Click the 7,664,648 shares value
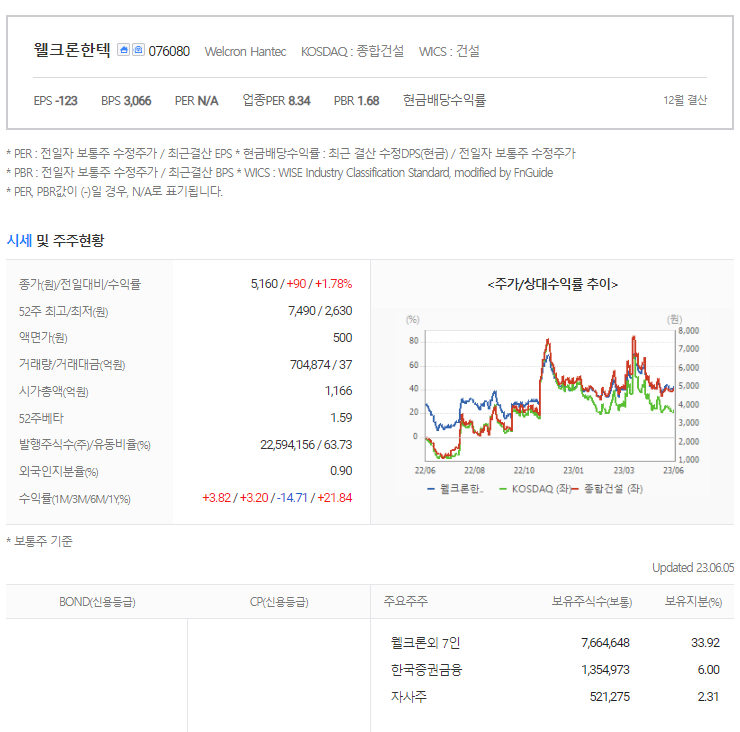The height and width of the screenshot is (732, 740). click(x=605, y=643)
